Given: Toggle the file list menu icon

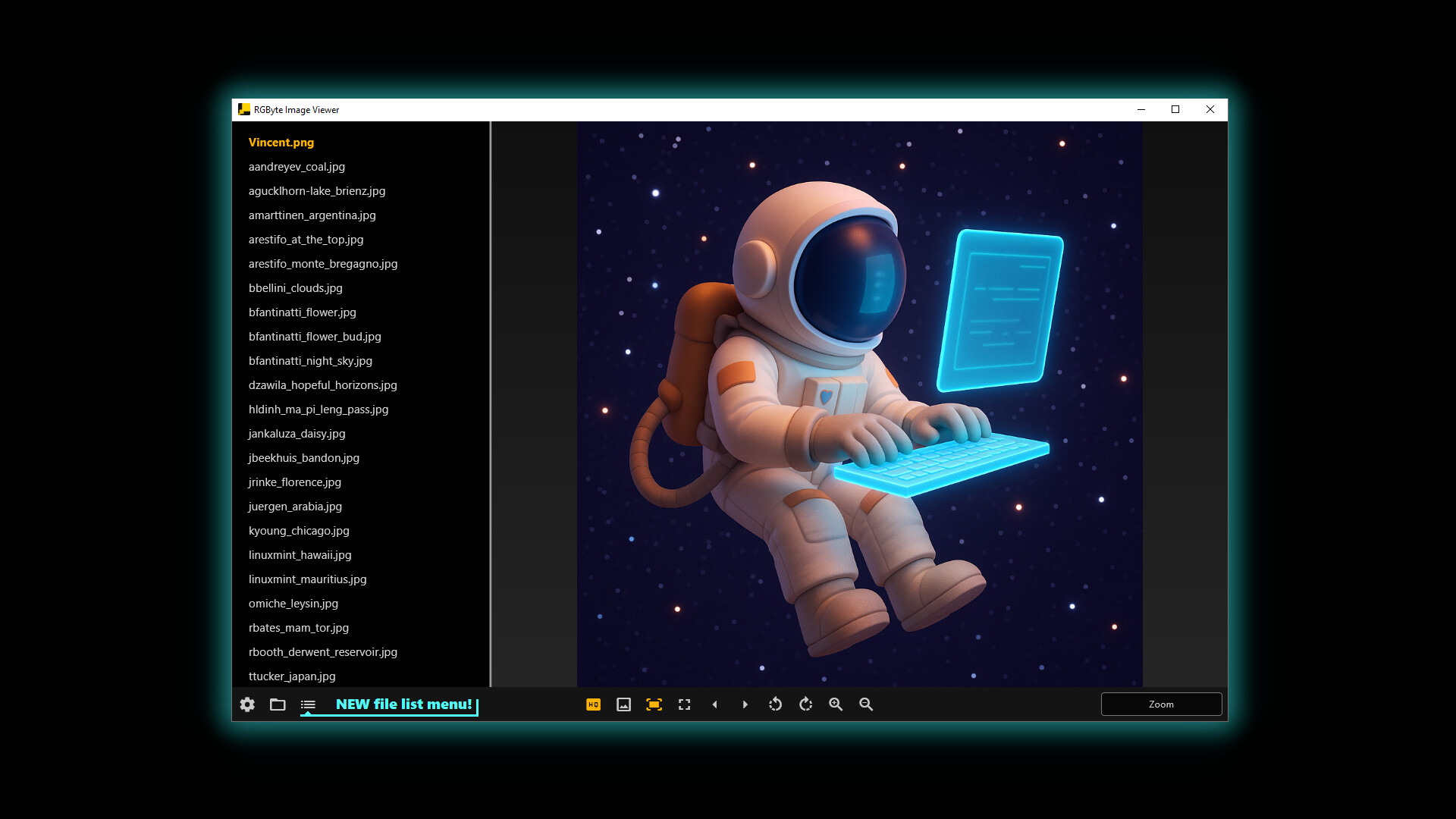Looking at the screenshot, I should pyautogui.click(x=308, y=704).
